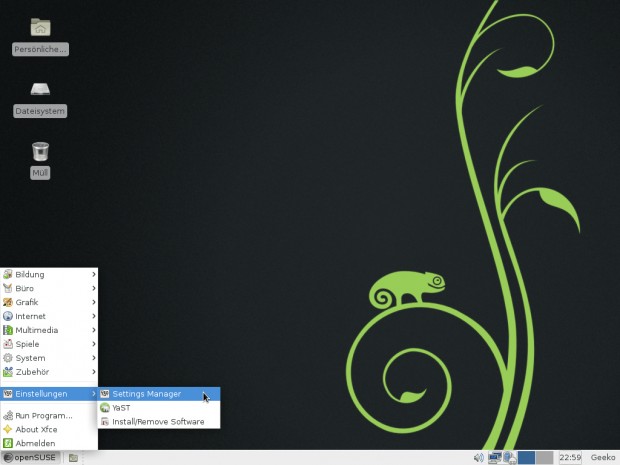The height and width of the screenshot is (465, 620).
Task: Click the Settings Manager icon in submenu
Action: pyautogui.click(x=104, y=393)
